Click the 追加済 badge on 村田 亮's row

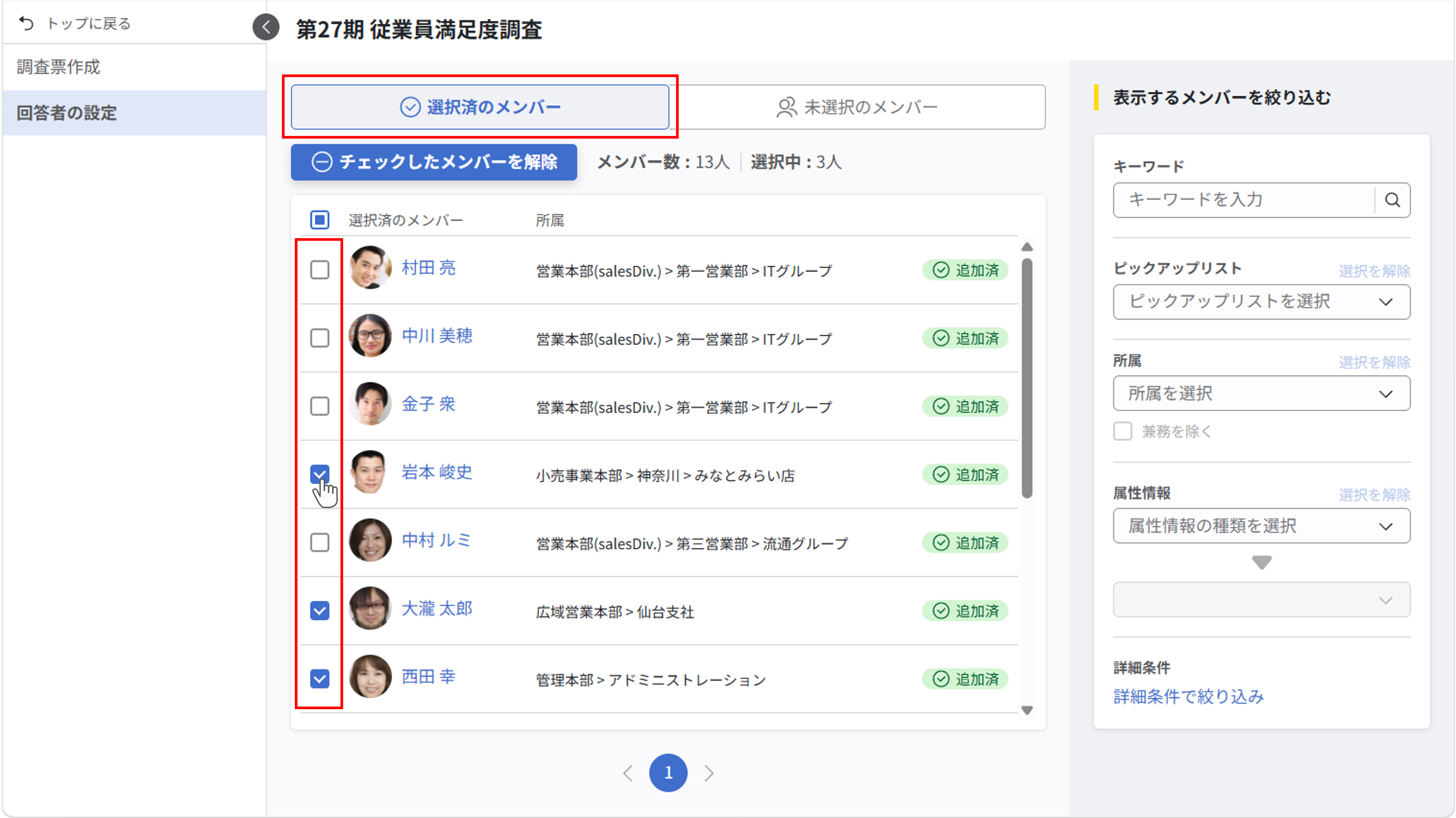pos(965,270)
